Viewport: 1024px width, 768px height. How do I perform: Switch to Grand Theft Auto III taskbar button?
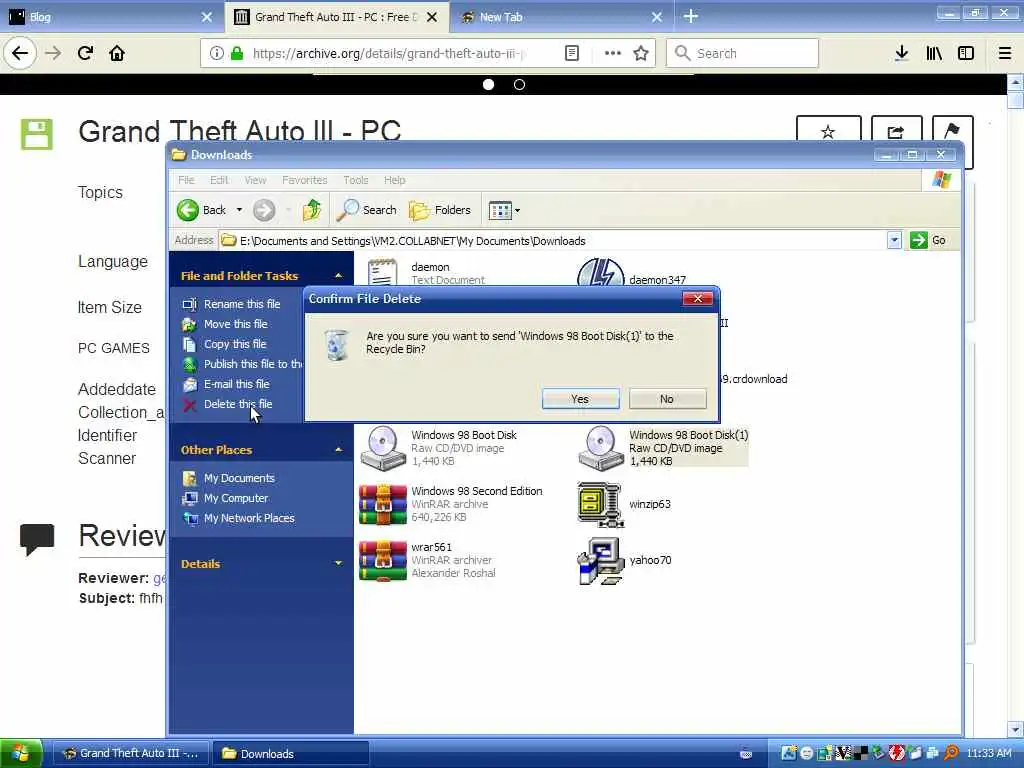(130, 753)
